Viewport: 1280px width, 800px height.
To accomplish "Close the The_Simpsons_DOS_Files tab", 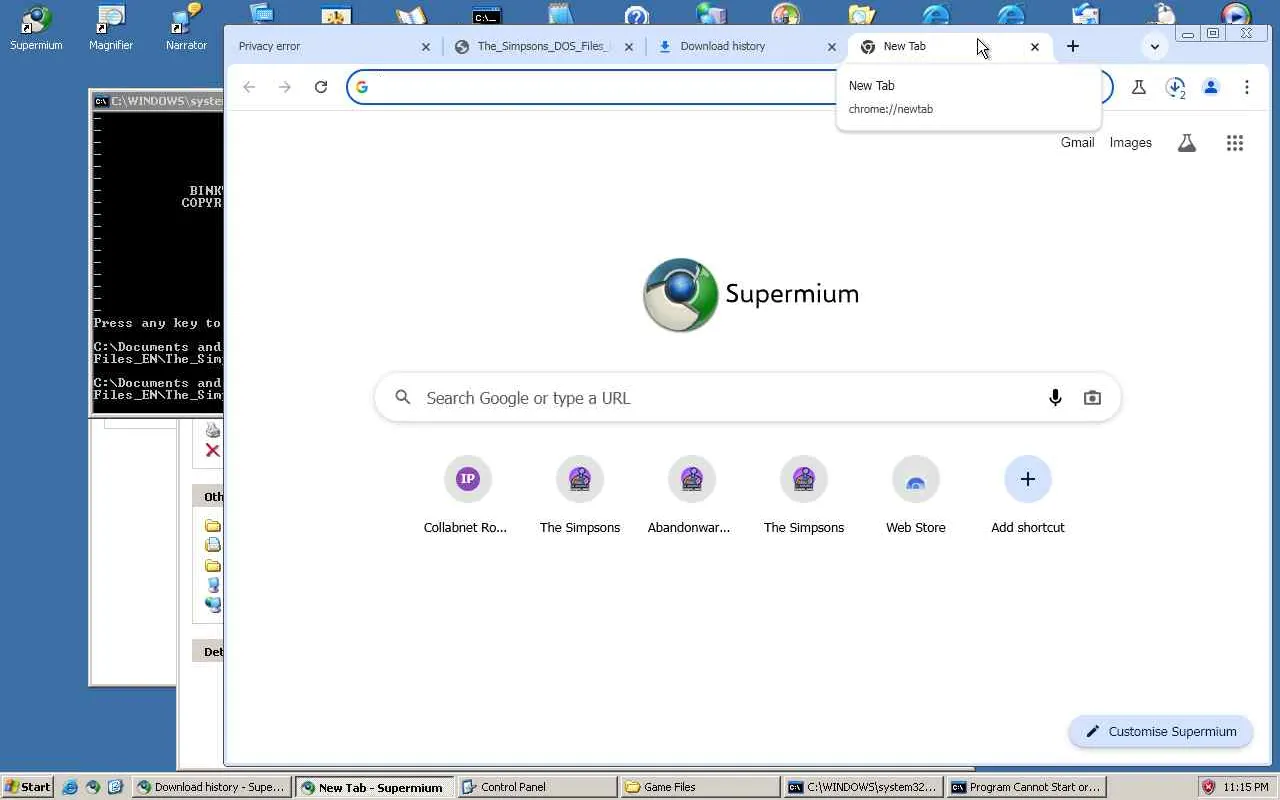I will (629, 46).
